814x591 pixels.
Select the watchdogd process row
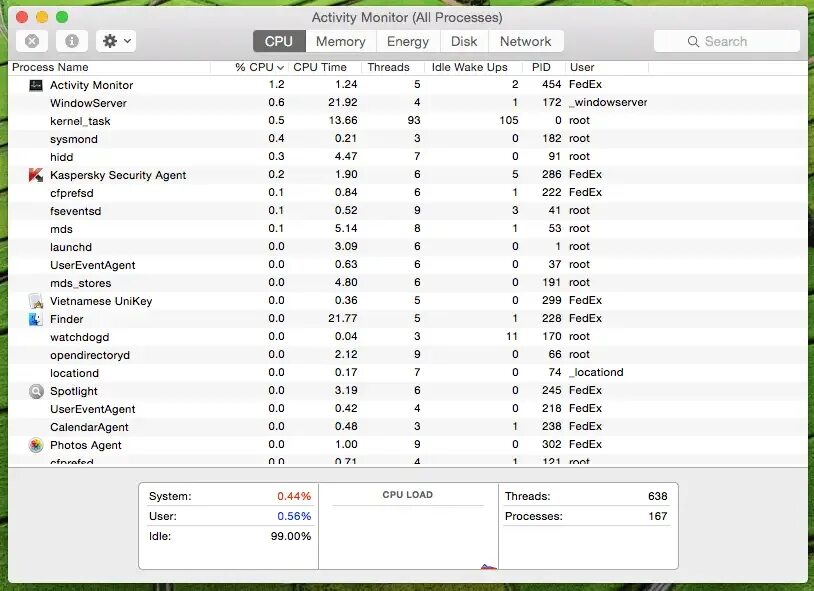408,337
